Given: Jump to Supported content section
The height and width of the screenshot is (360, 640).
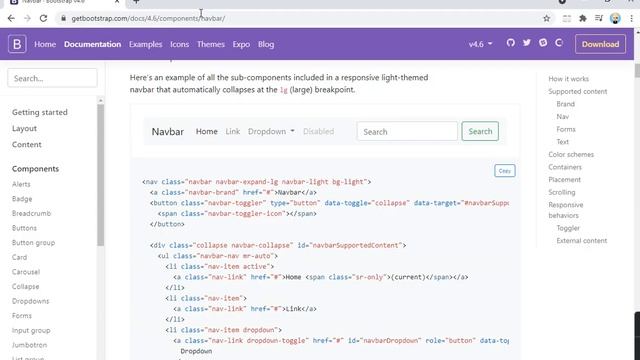Looking at the screenshot, I should pos(578,91).
